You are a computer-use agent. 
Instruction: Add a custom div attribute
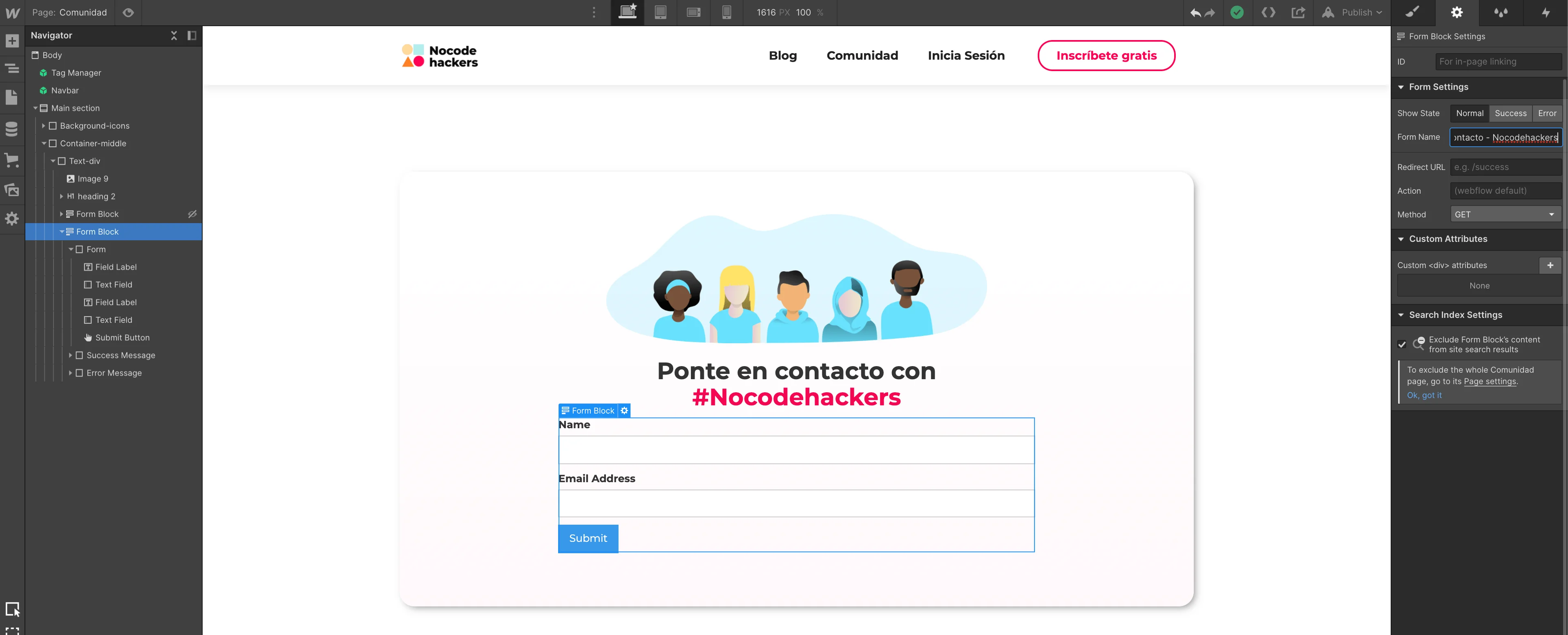point(1550,265)
